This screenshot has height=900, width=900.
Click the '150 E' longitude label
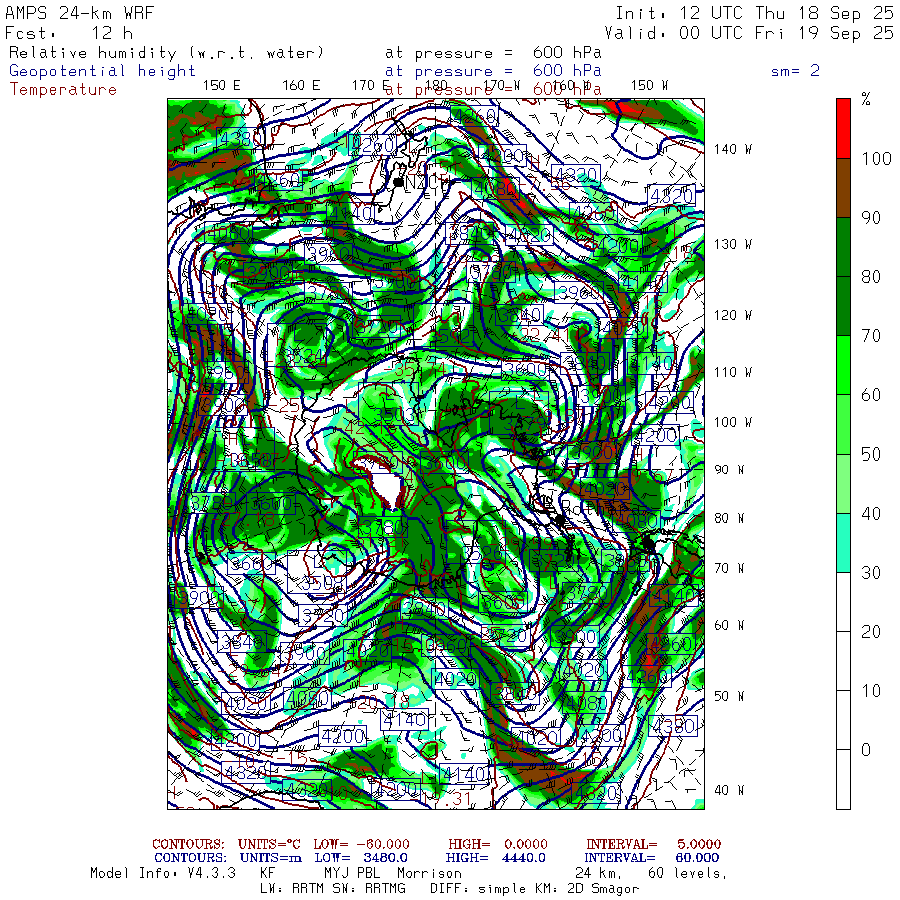[x=222, y=86]
